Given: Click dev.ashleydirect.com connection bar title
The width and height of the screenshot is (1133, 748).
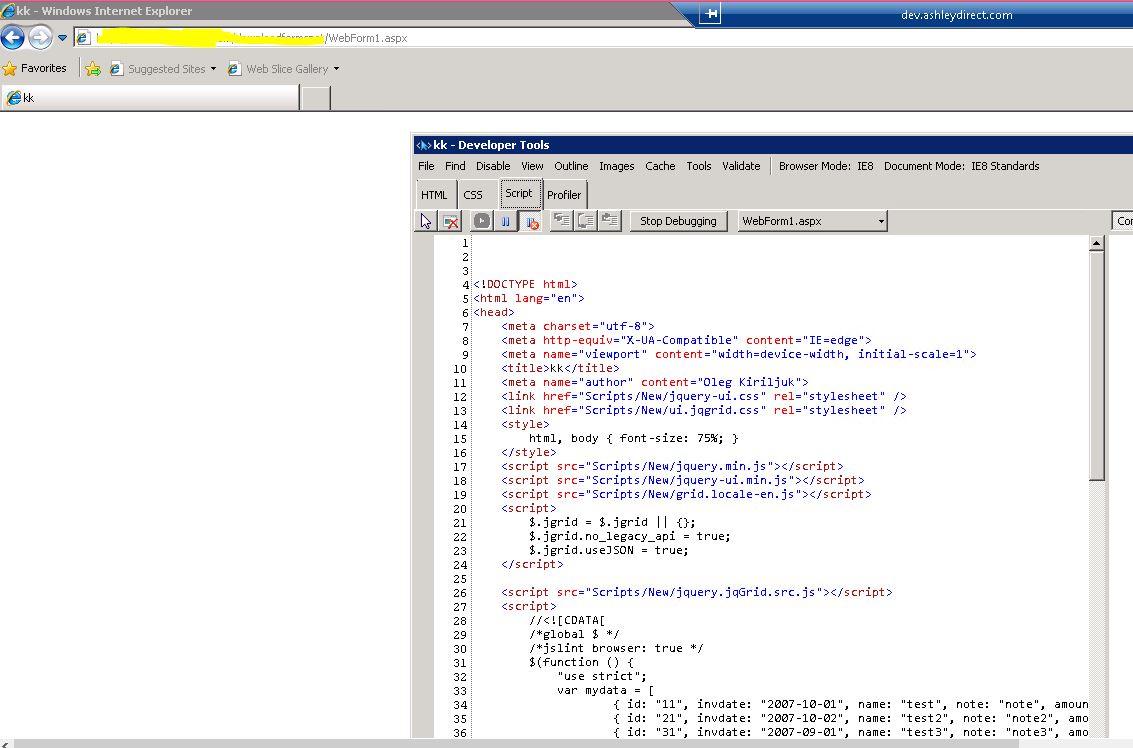Looking at the screenshot, I should (x=956, y=14).
